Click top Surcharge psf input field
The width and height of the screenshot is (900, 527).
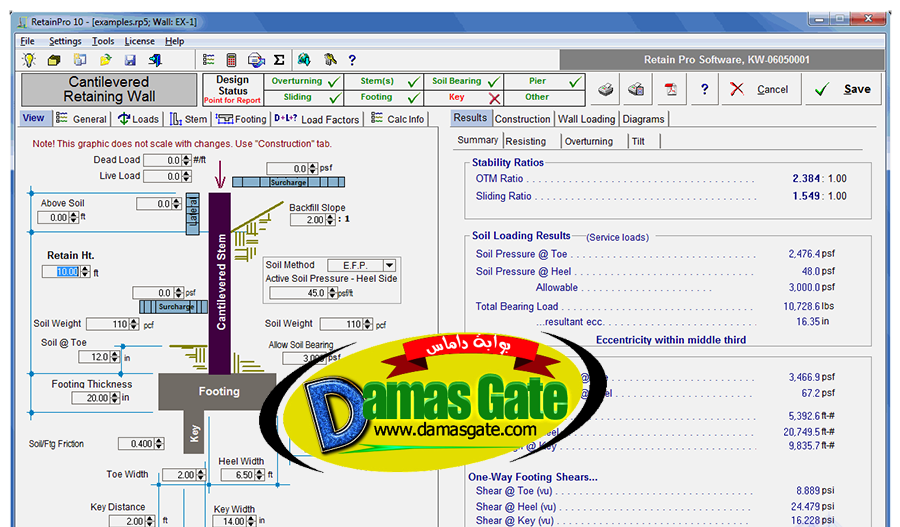pos(288,169)
